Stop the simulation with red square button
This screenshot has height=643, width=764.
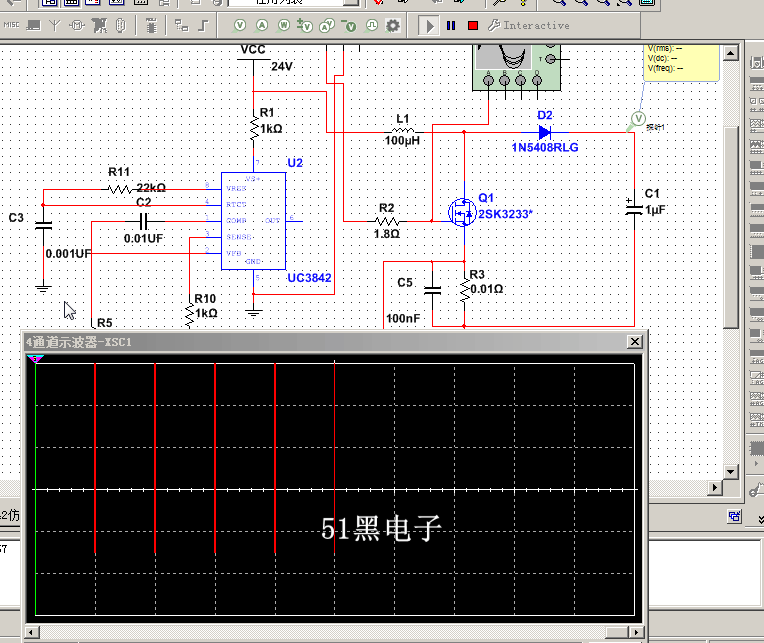(x=473, y=25)
